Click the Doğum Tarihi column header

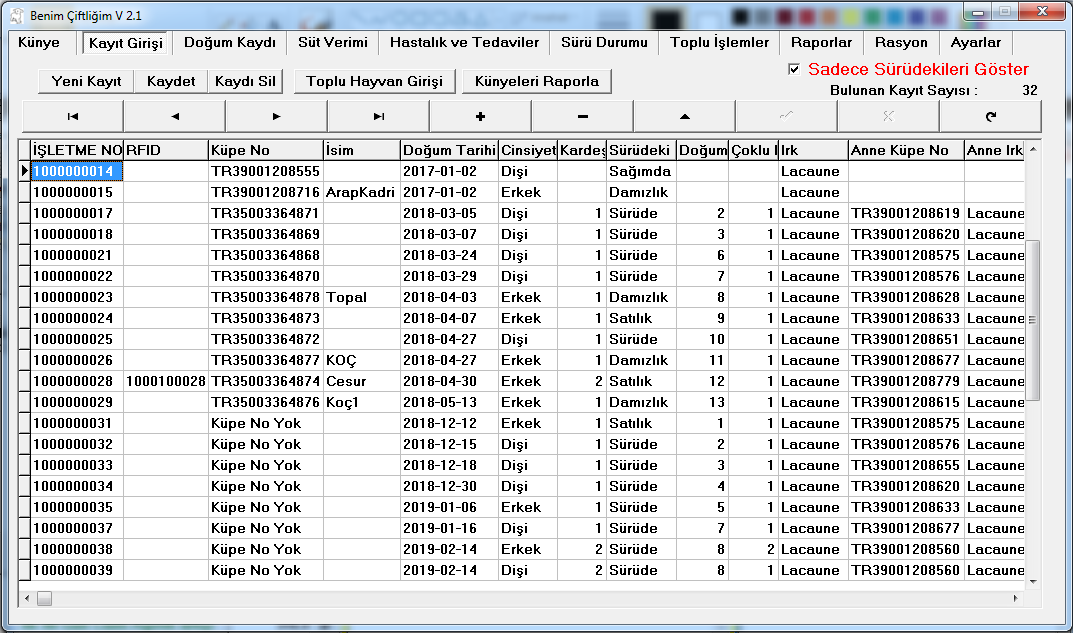449,150
